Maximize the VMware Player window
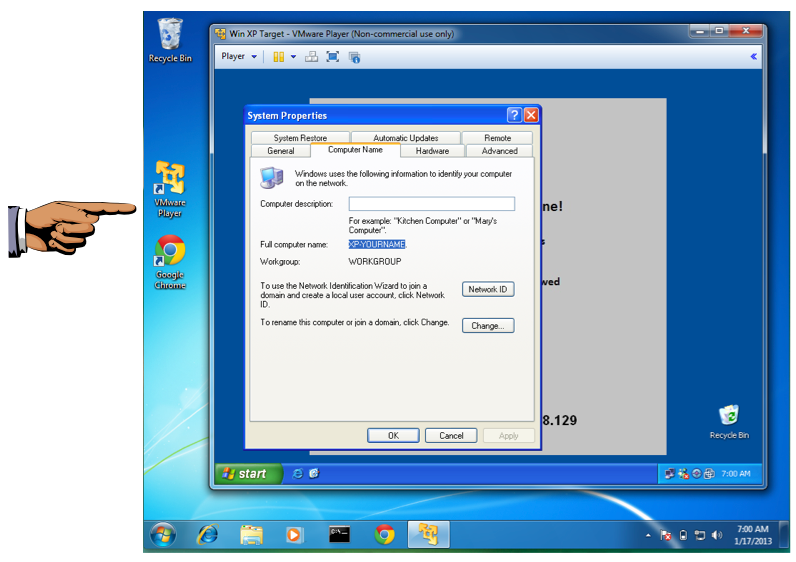The image size is (796, 562). tap(719, 31)
